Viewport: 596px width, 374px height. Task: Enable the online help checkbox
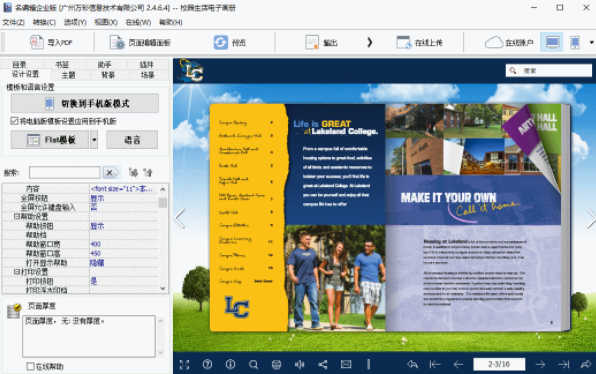(30, 366)
